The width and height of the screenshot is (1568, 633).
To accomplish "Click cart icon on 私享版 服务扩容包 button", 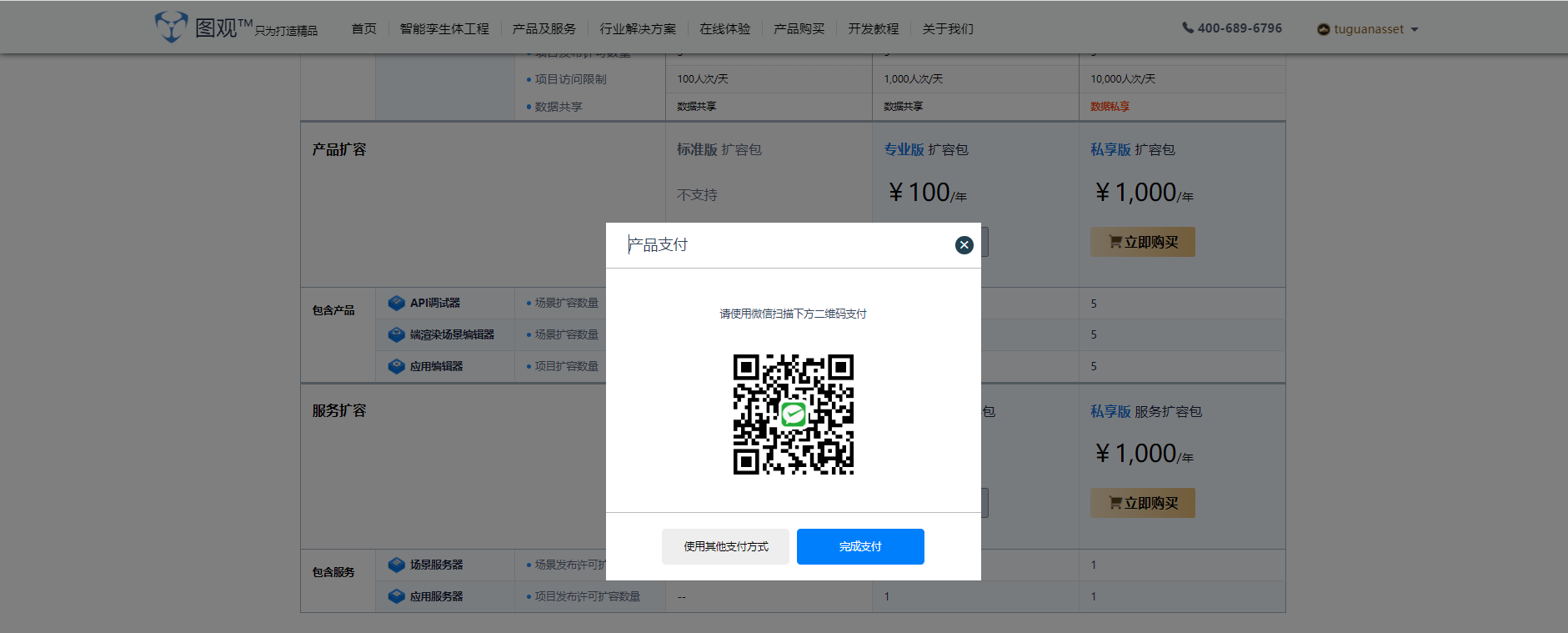I will pos(1115,503).
